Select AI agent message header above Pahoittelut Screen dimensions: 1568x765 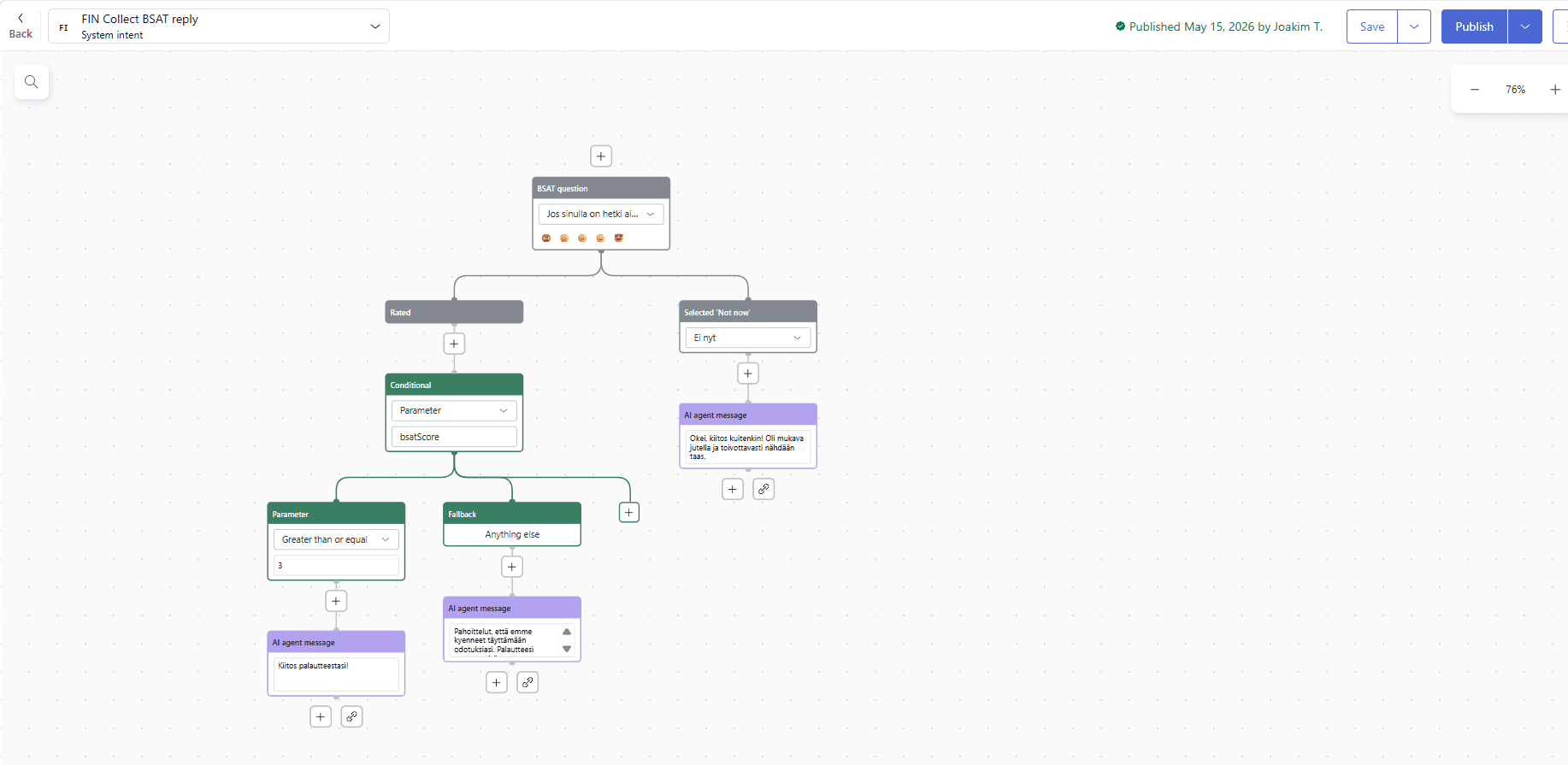pyautogui.click(x=512, y=609)
